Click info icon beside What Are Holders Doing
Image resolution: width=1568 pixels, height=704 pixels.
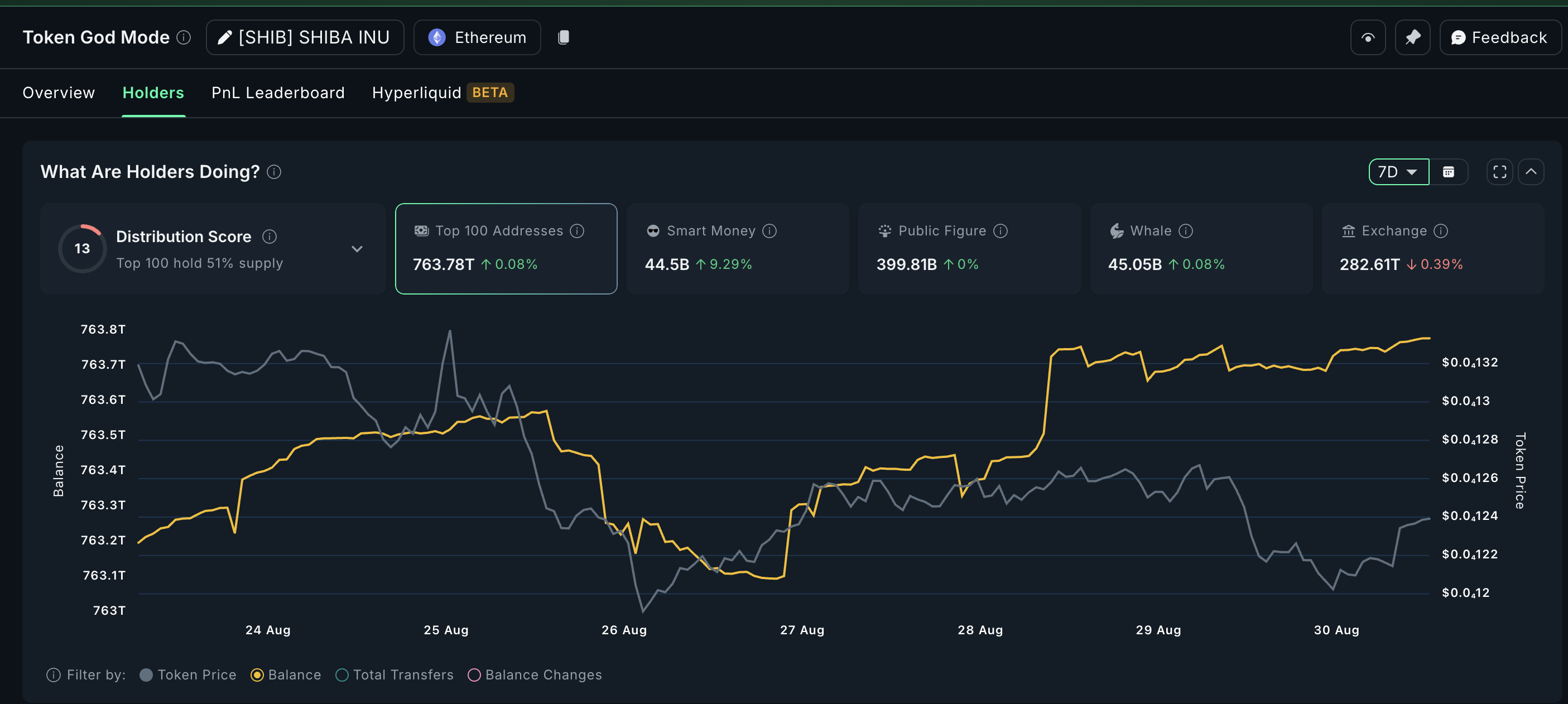tap(274, 172)
